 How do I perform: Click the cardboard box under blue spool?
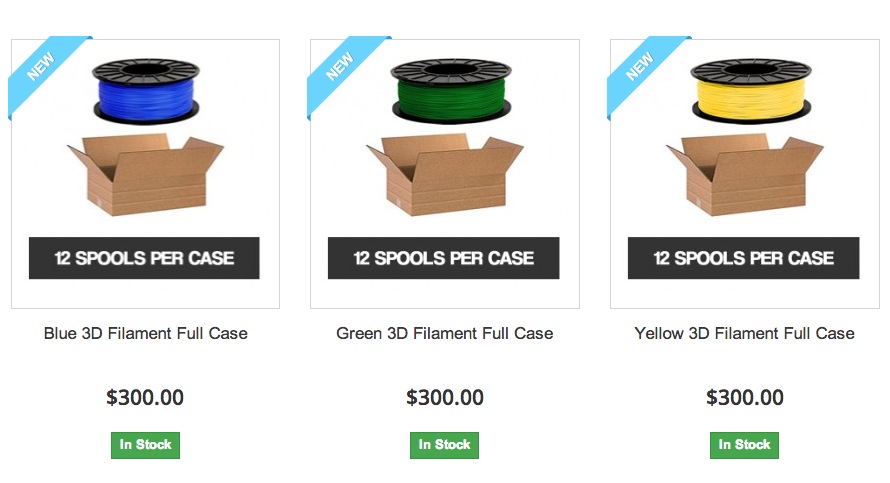[145, 175]
